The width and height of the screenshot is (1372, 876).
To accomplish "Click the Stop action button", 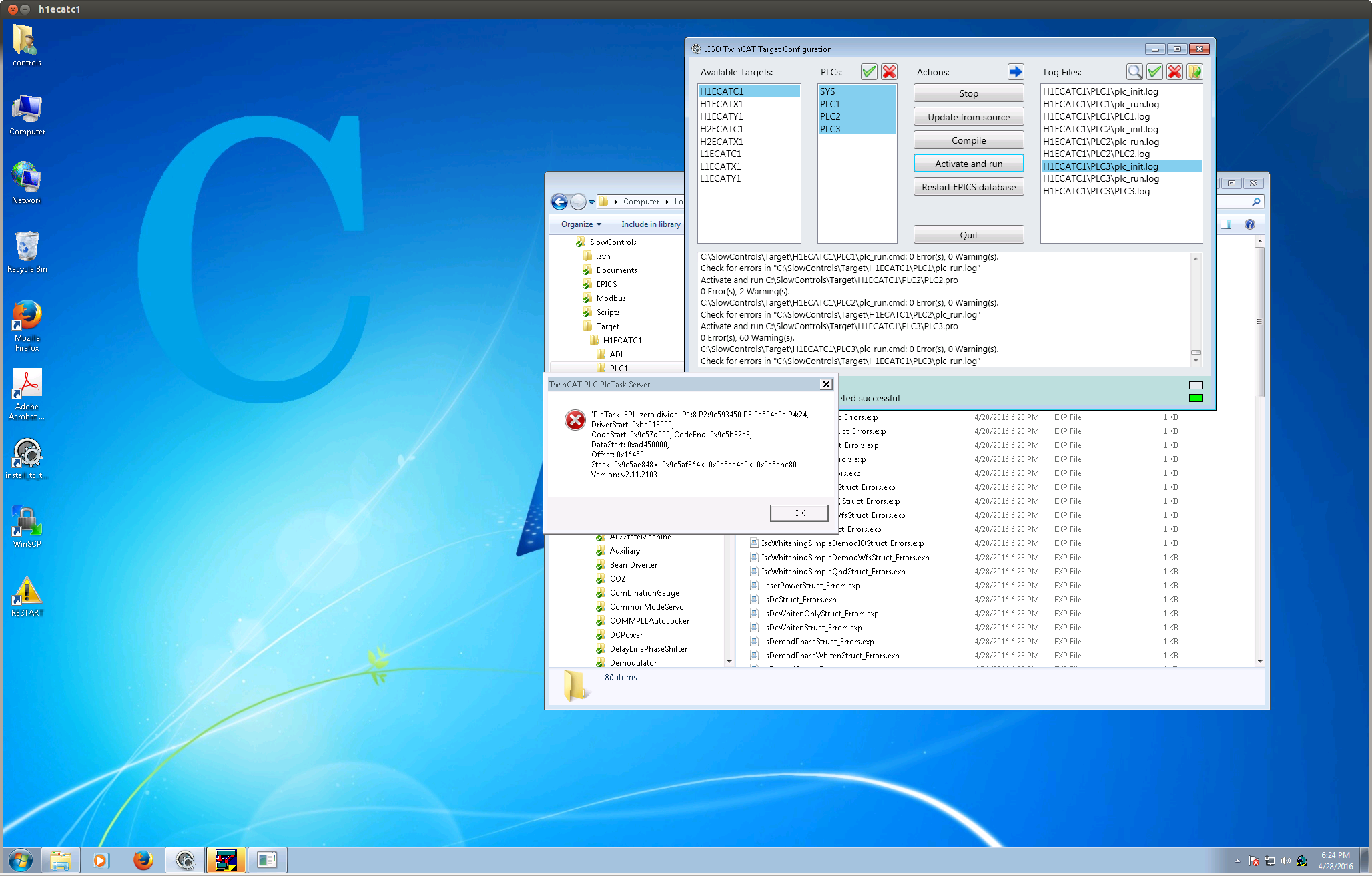I will tap(968, 93).
